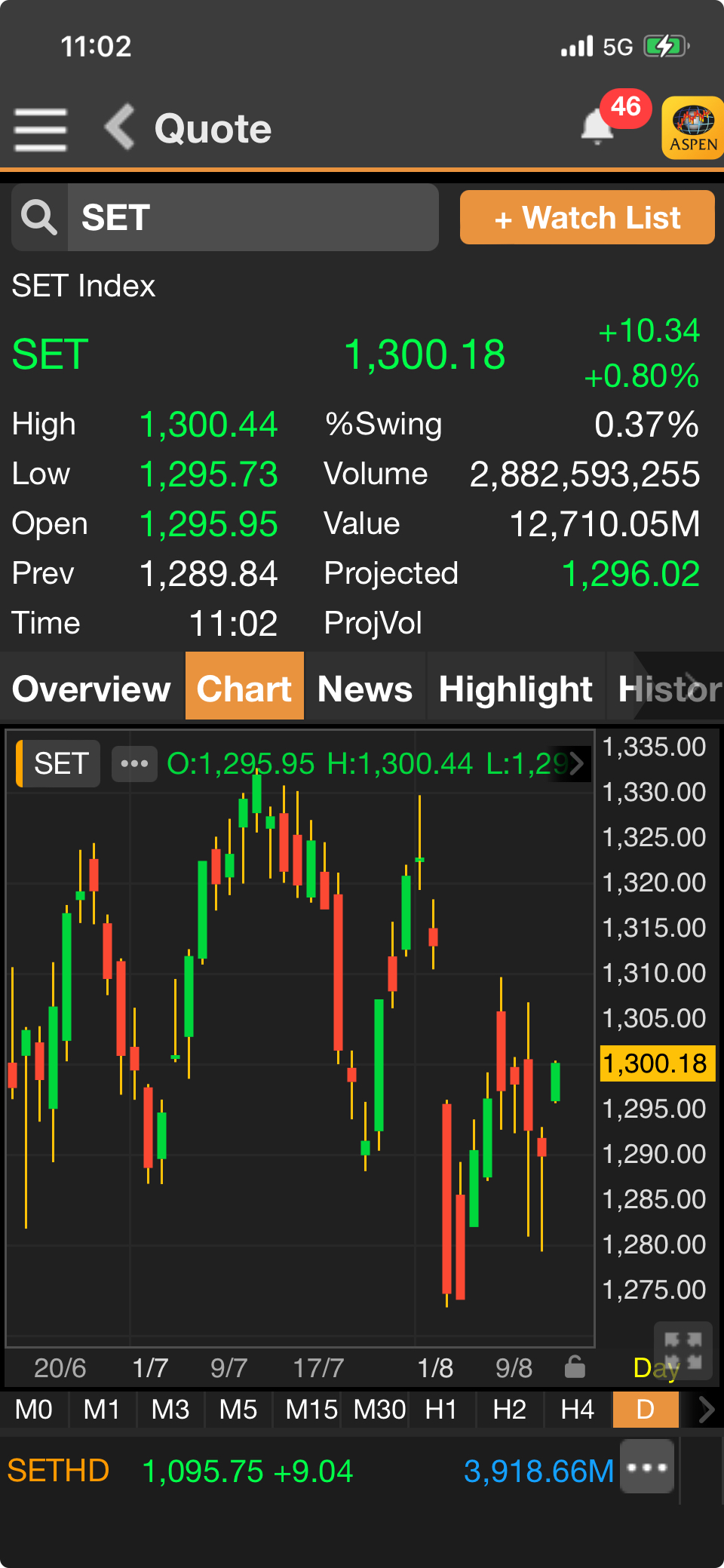Open ticker bar three-dot menu

(647, 1467)
